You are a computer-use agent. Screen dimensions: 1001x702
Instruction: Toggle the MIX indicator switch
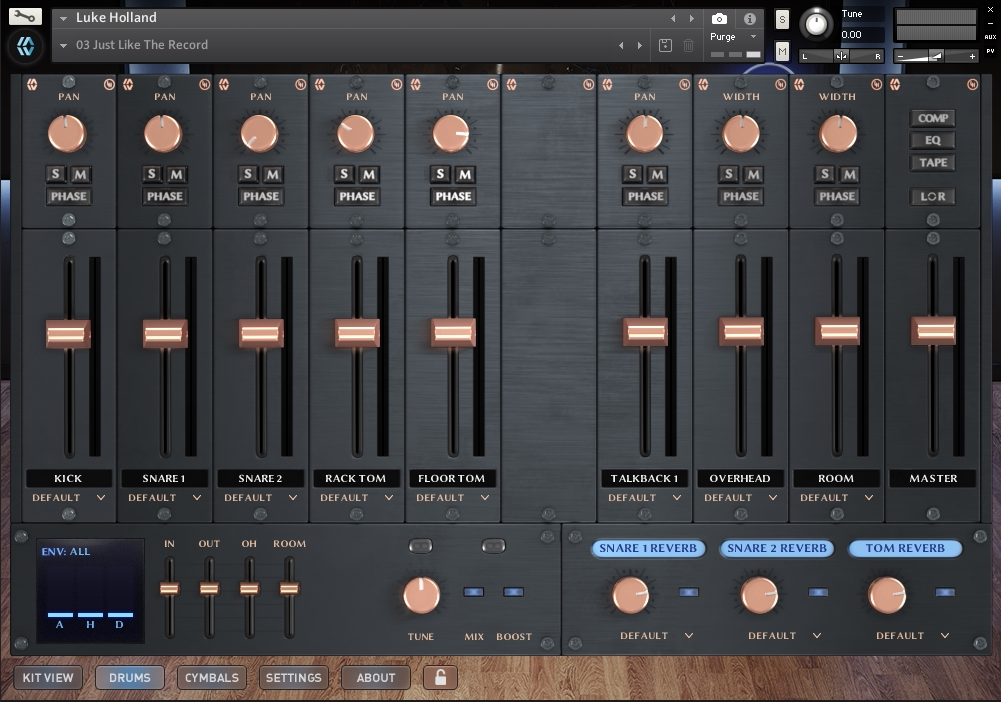pyautogui.click(x=474, y=592)
